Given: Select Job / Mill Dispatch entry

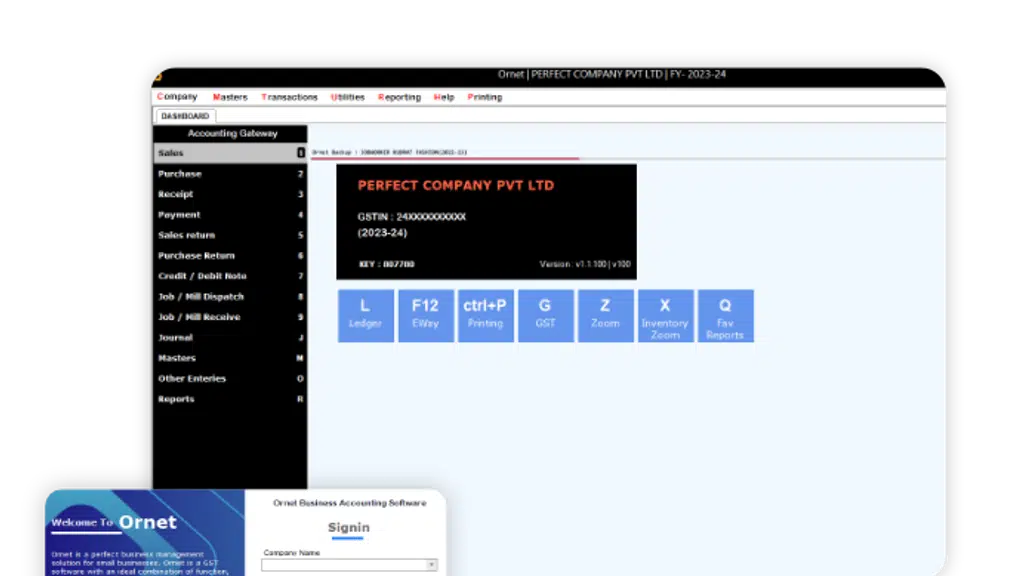Looking at the screenshot, I should (x=230, y=296).
